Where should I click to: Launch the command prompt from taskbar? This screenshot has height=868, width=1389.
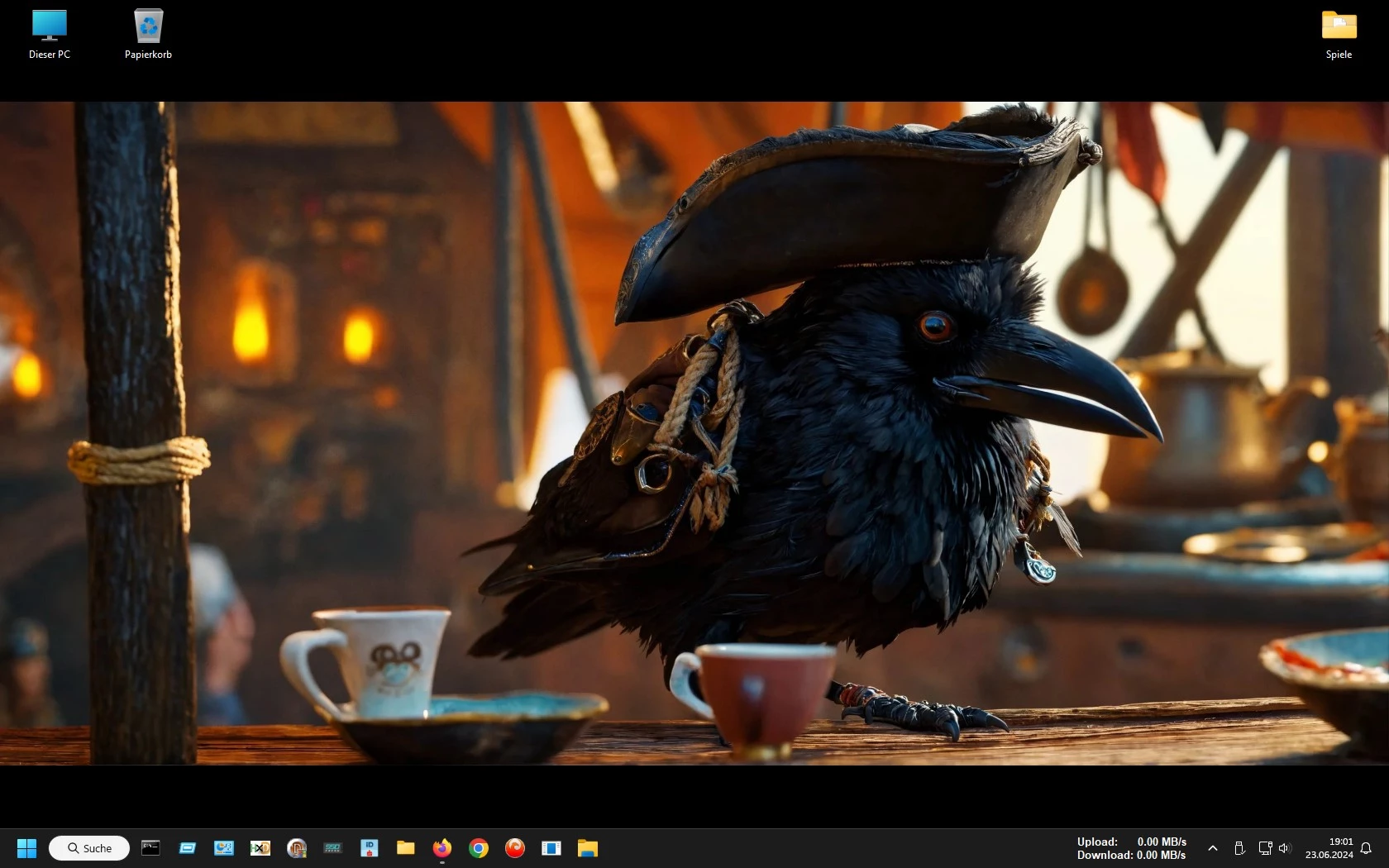click(150, 847)
